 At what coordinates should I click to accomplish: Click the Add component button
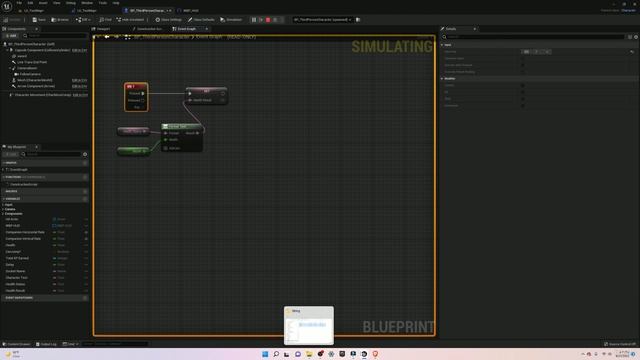tap(11, 36)
